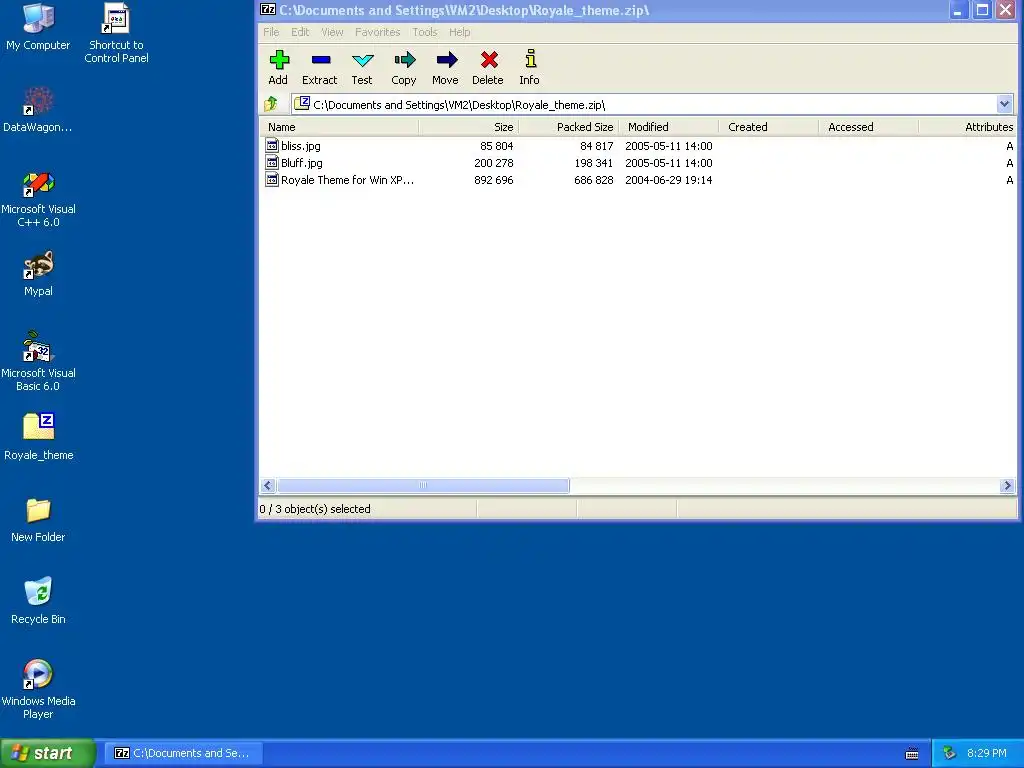
Task: Click packed size 198 341
Action: (594, 163)
